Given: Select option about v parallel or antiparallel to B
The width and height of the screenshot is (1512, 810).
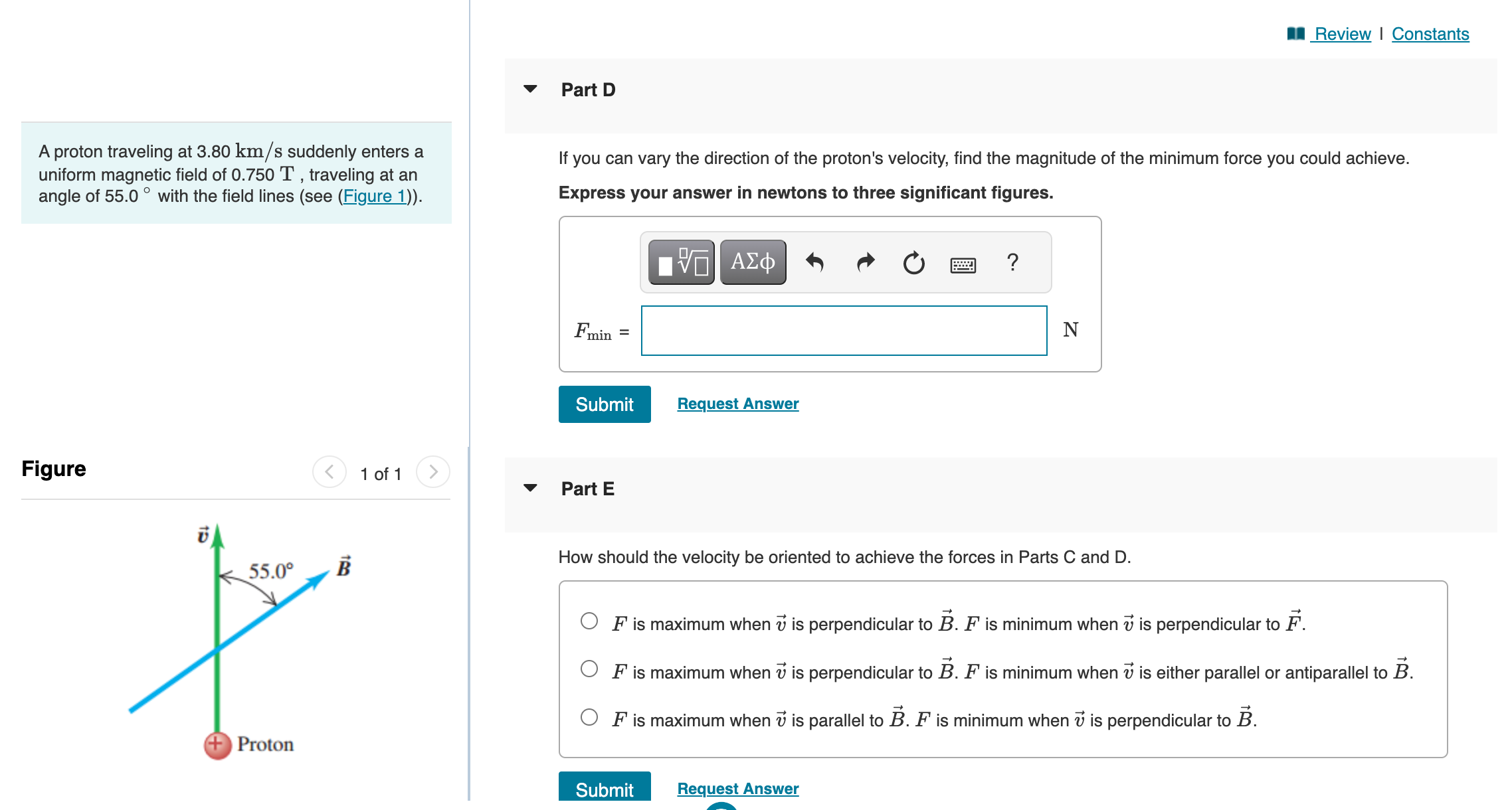Looking at the screenshot, I should coord(589,670).
